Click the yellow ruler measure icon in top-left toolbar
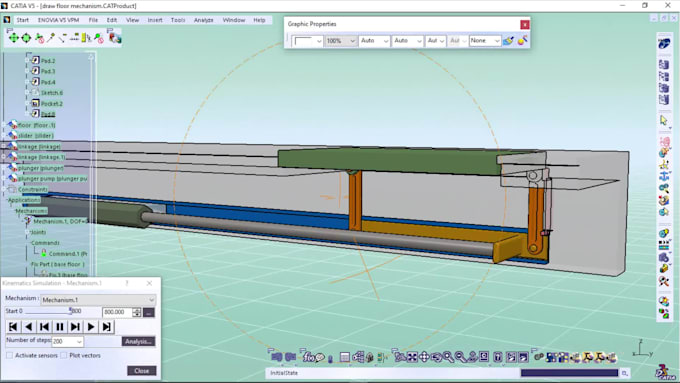The image size is (680, 383). click(86, 38)
